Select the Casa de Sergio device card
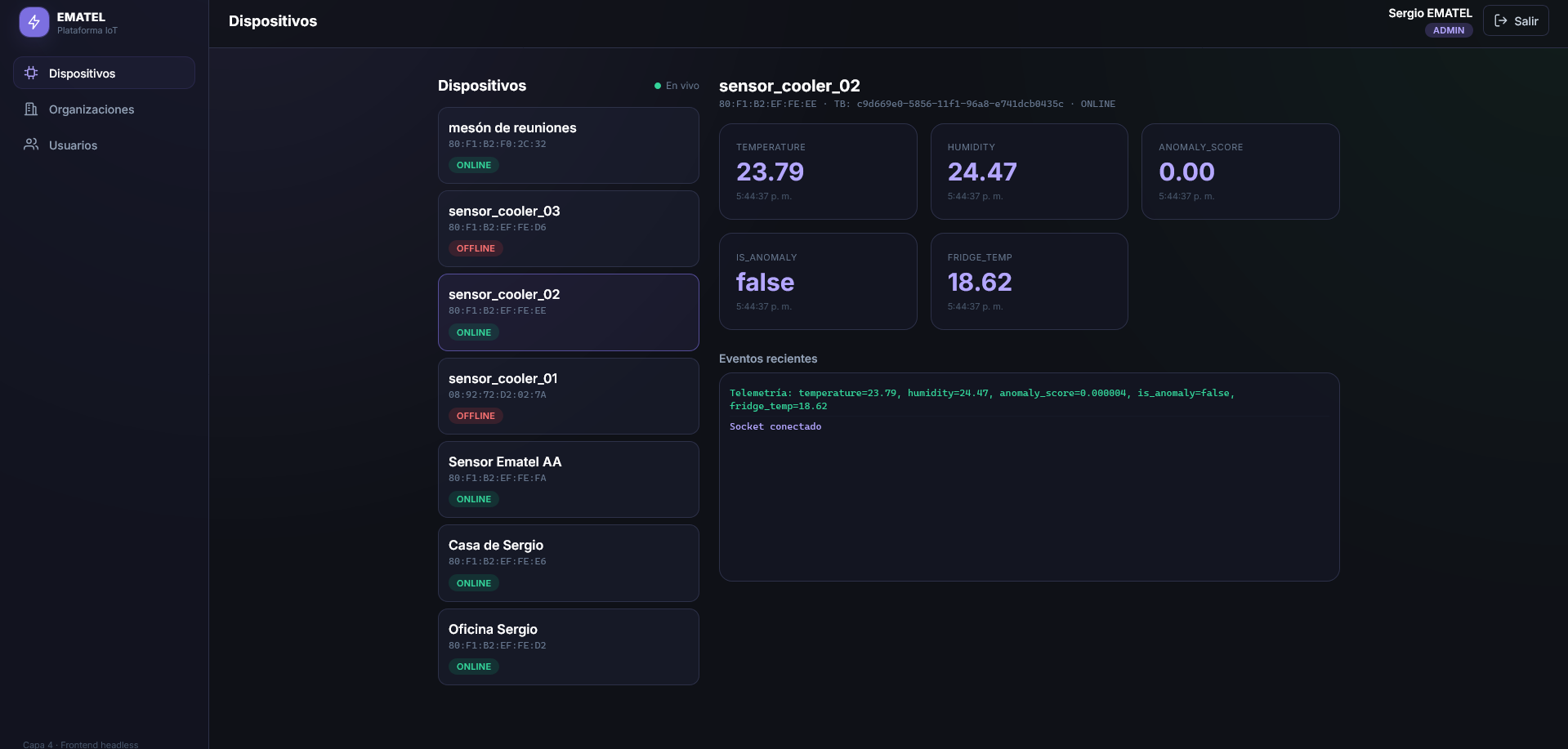The height and width of the screenshot is (749, 1568). pos(569,564)
